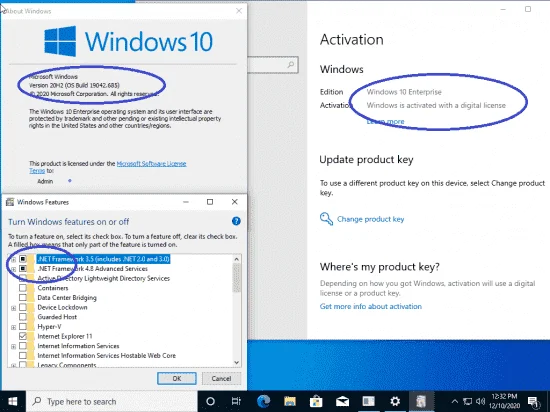Enable the Hyper-V checkbox
550x412 pixels.
click(x=23, y=326)
